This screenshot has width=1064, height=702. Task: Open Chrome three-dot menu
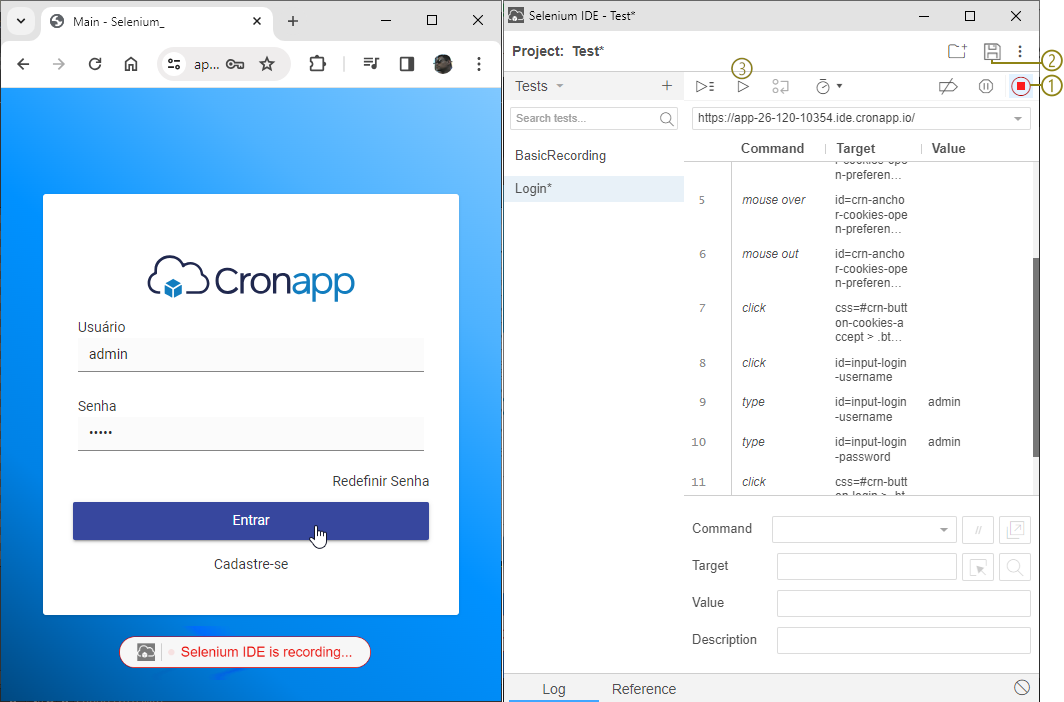[x=479, y=64]
